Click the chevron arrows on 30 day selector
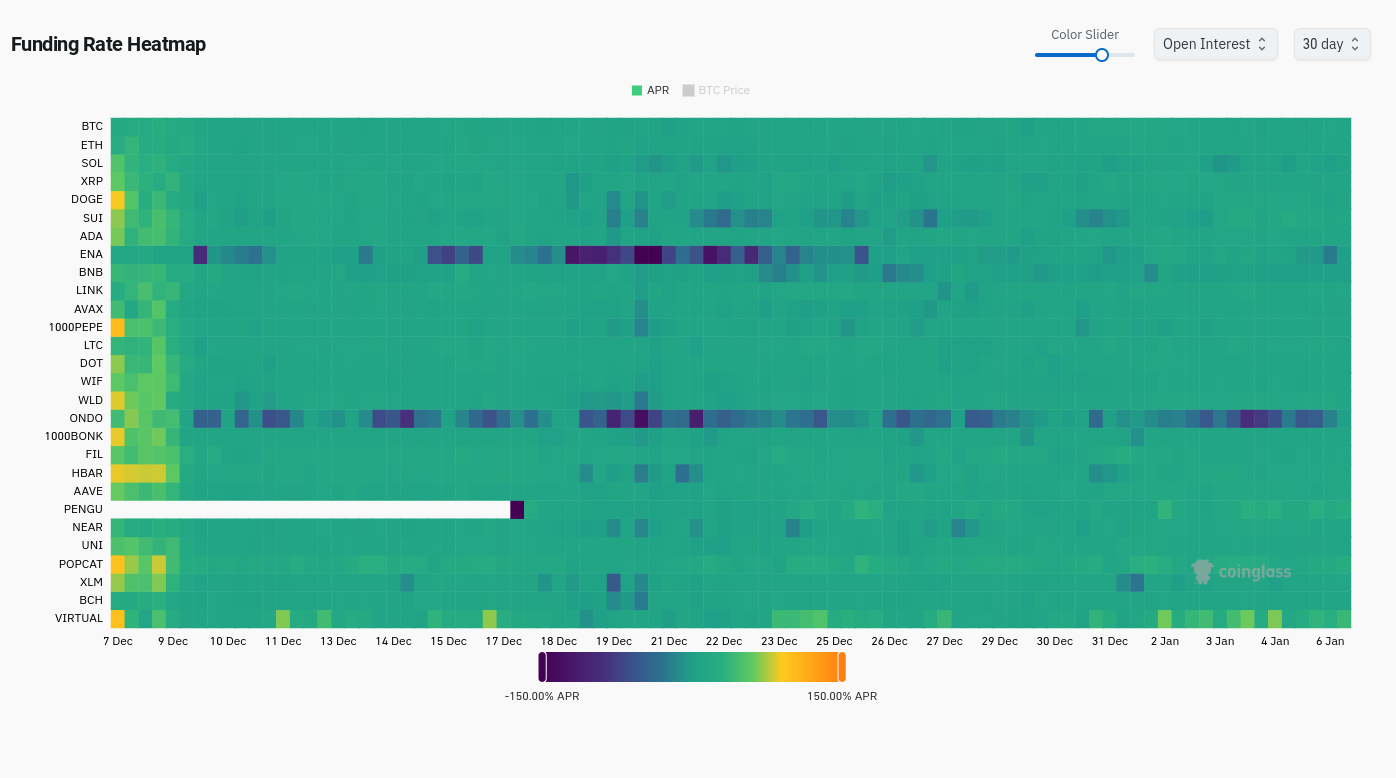The height and width of the screenshot is (778, 1396). tap(1355, 44)
